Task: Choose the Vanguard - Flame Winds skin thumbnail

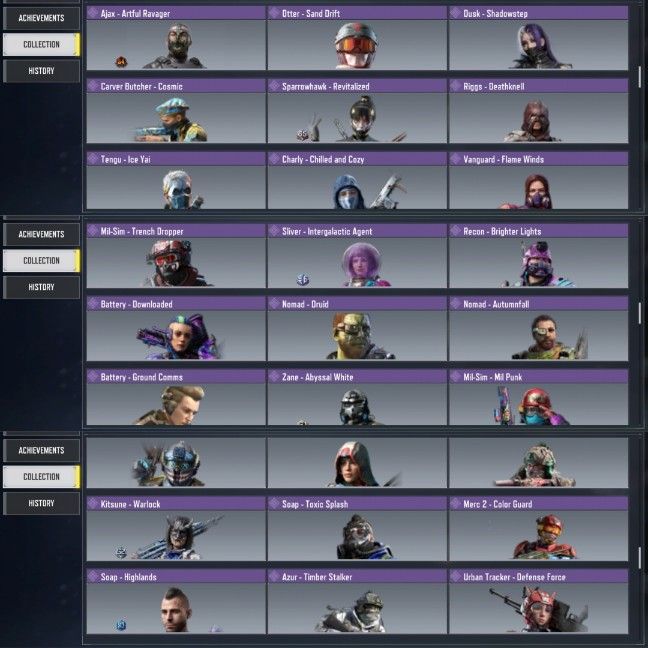Action: coord(538,187)
